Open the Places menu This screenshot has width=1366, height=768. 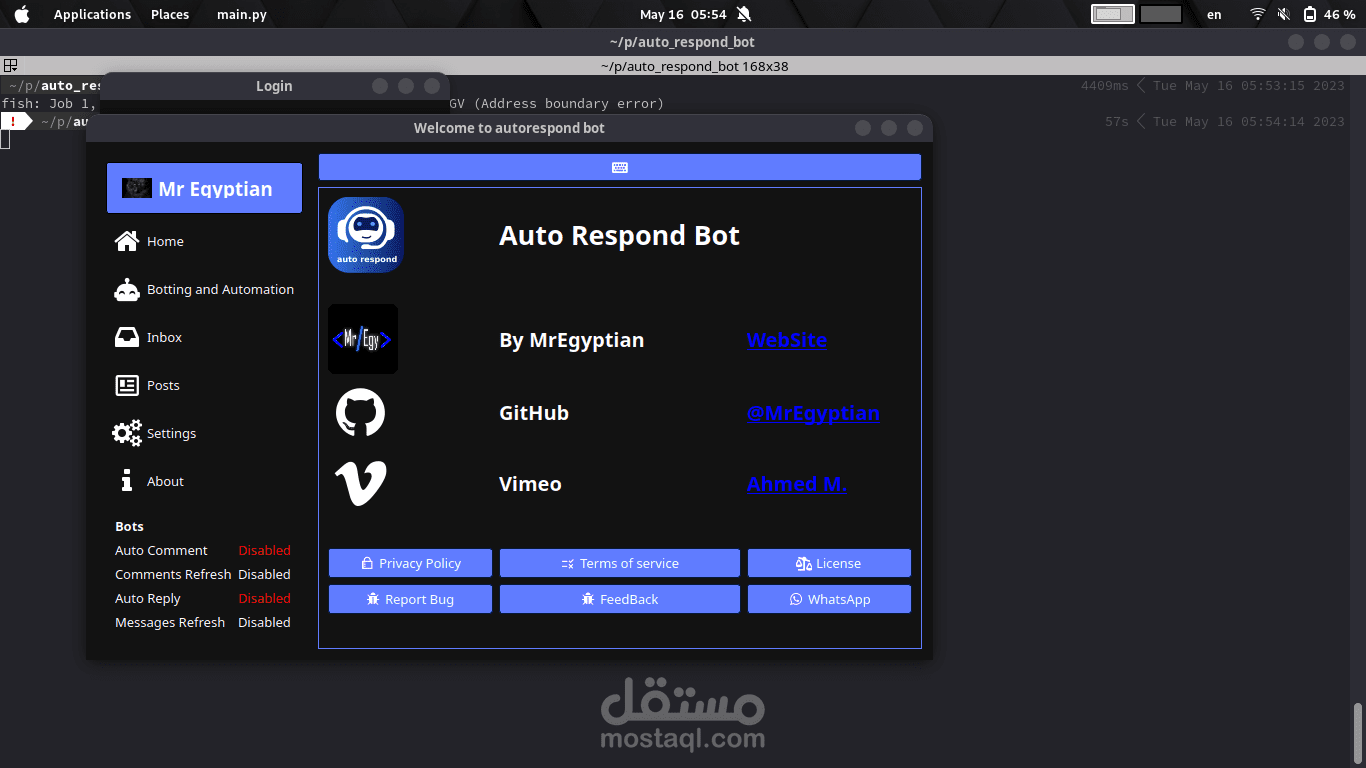pos(170,14)
